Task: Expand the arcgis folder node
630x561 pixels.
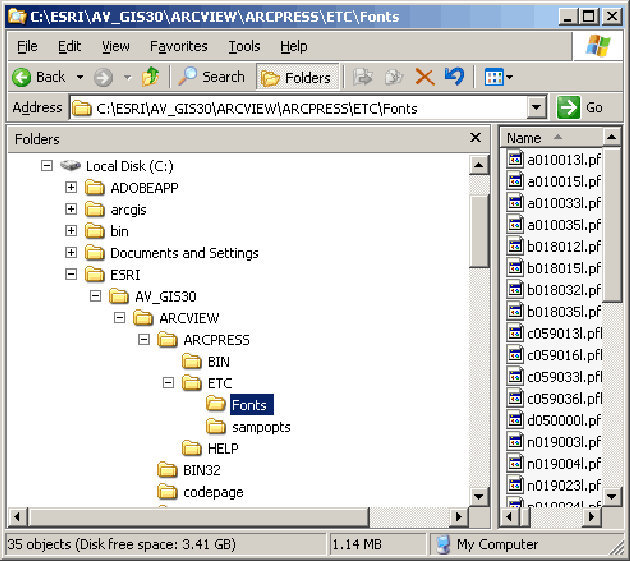Action: [71, 209]
